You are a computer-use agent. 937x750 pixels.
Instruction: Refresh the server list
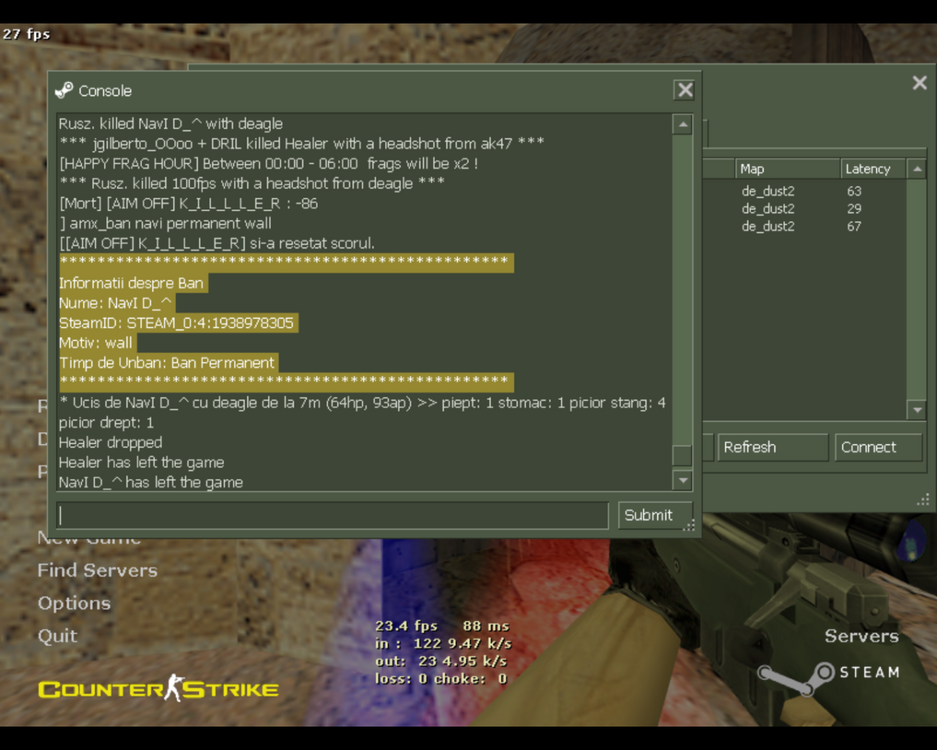point(772,447)
